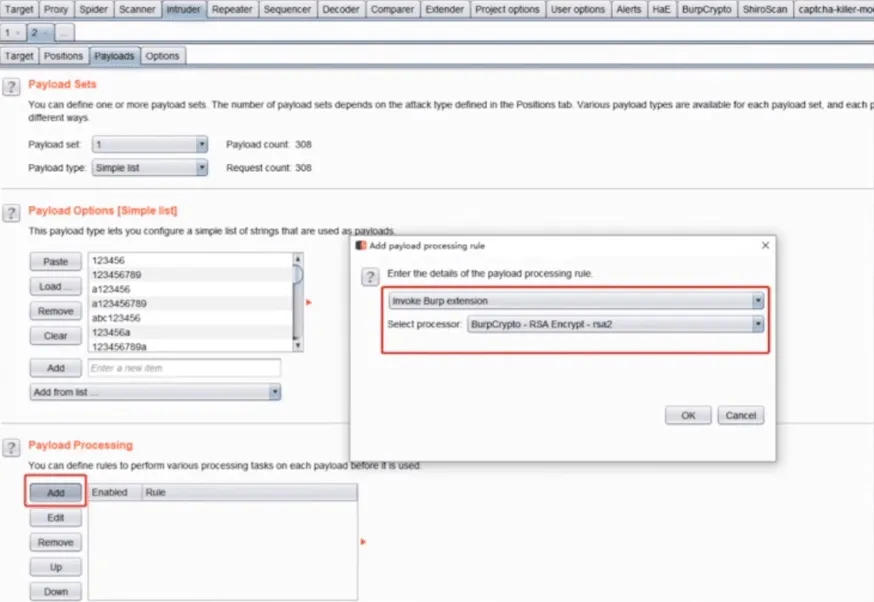
Task: Switch to the Intruder Options sub-tab
Action: [x=162, y=56]
